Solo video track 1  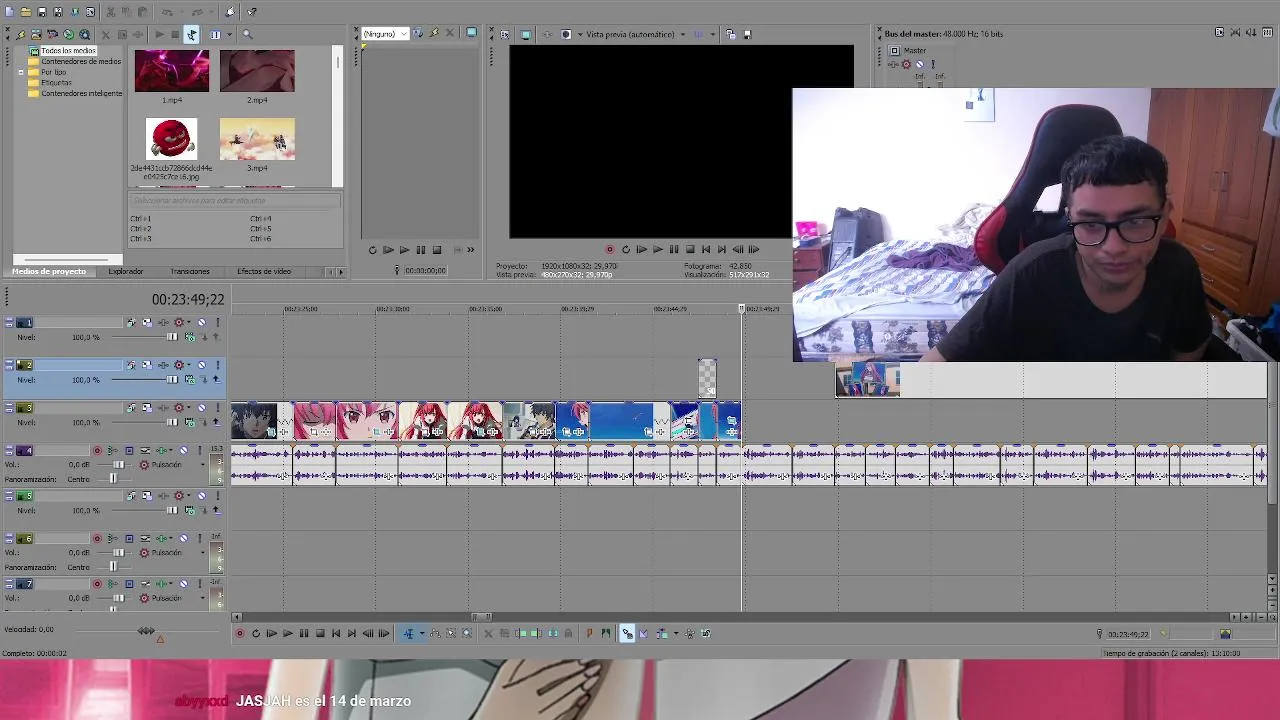point(217,322)
